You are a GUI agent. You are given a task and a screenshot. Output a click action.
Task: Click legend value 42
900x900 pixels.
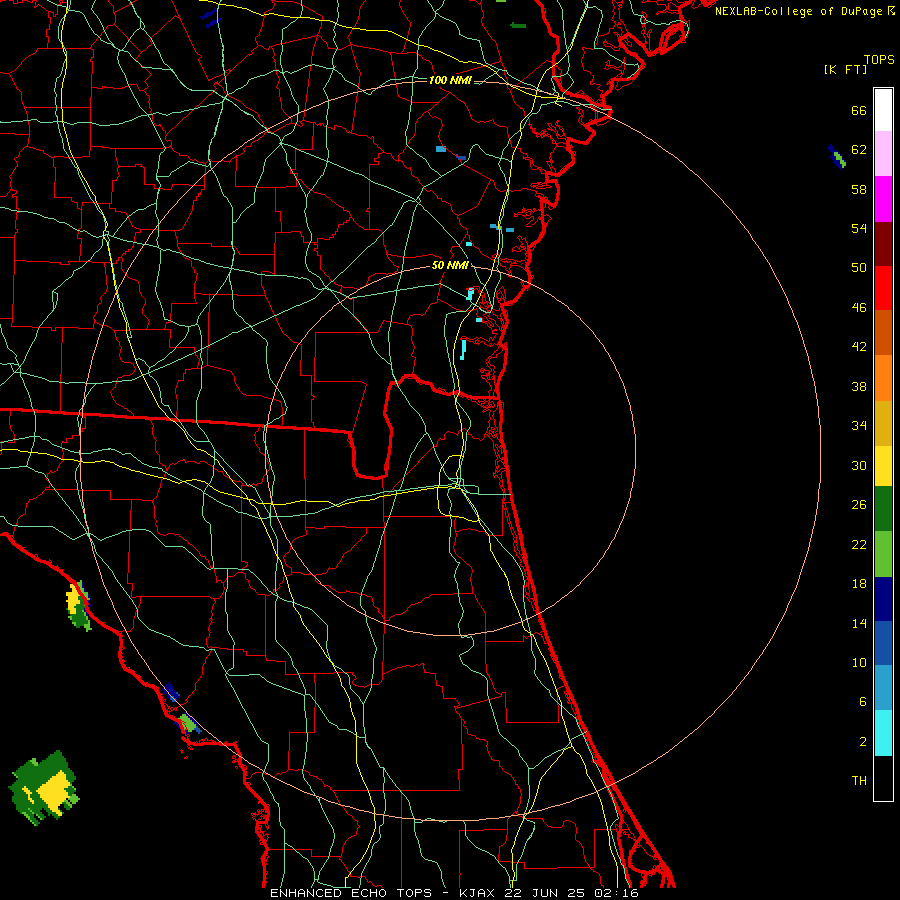point(859,346)
